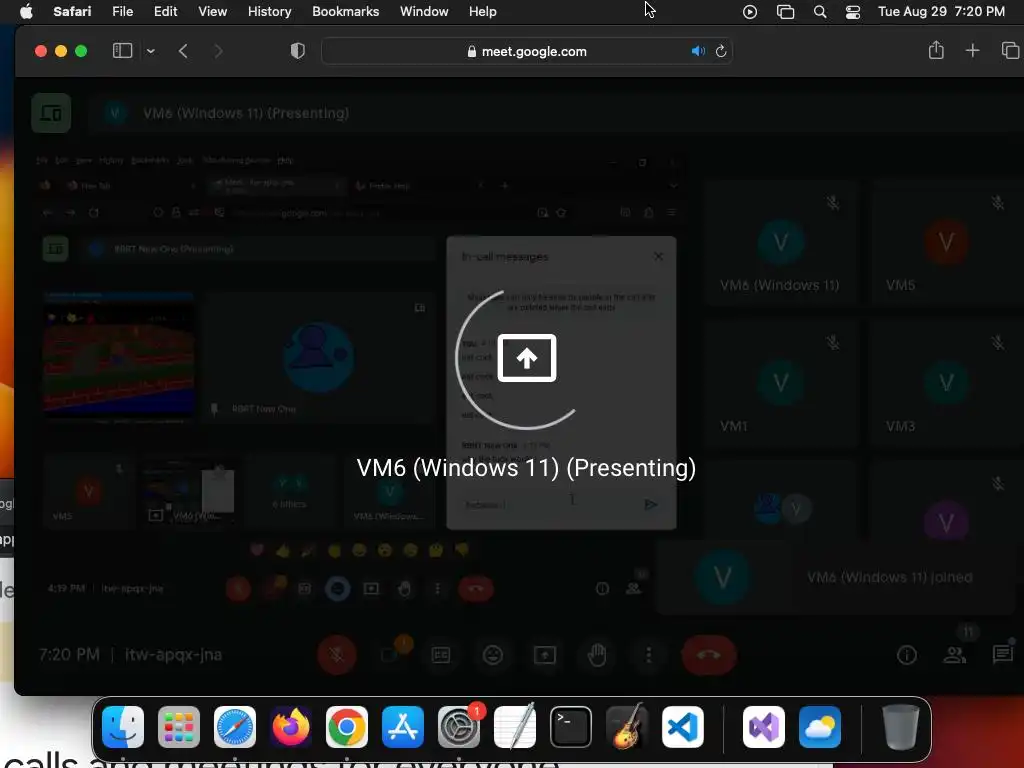This screenshot has width=1024, height=768.
Task: Click the presentation screen icon top-left
Action: 51,113
